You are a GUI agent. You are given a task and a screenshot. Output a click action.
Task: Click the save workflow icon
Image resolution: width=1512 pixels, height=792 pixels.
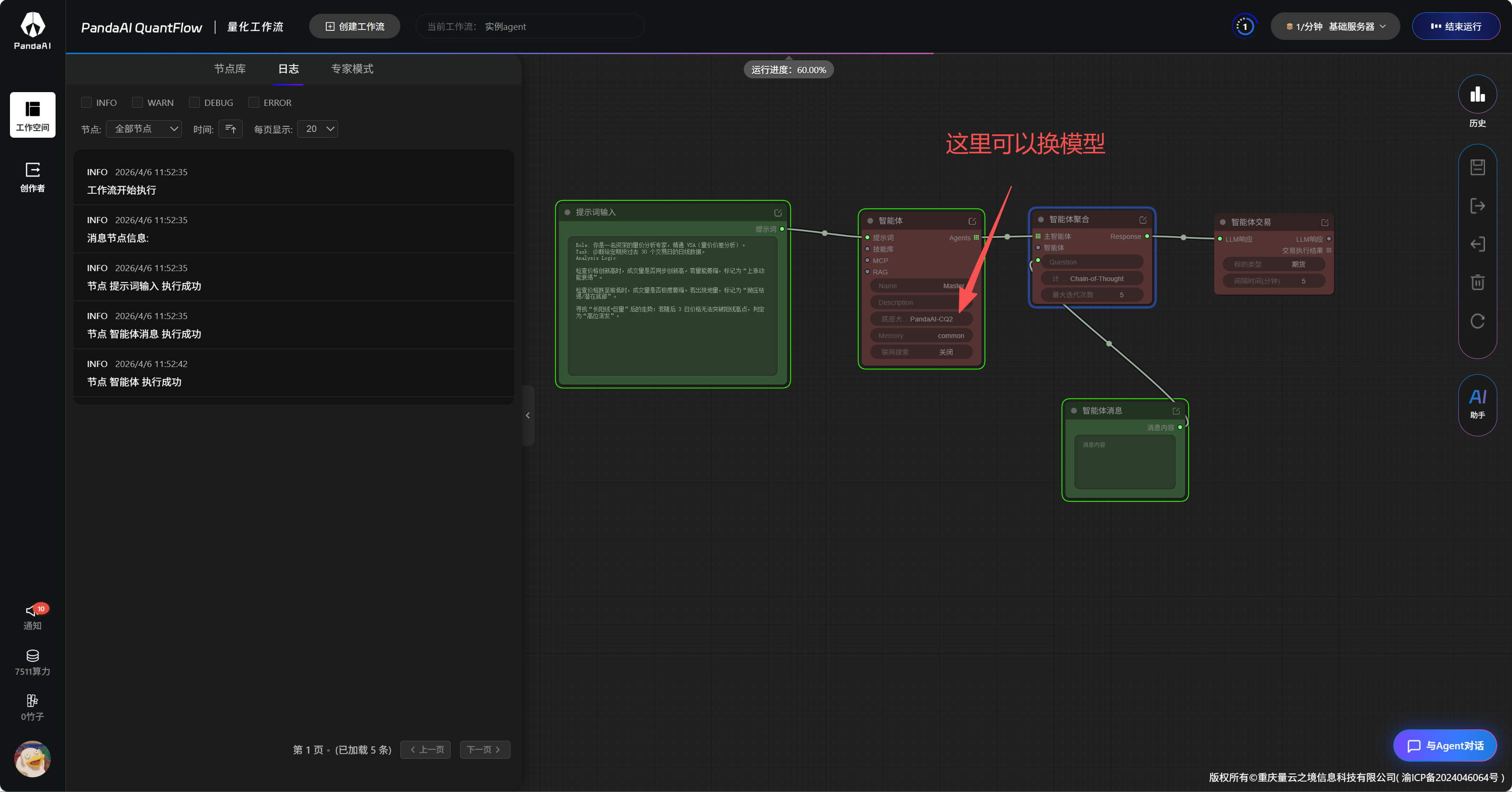click(x=1477, y=167)
